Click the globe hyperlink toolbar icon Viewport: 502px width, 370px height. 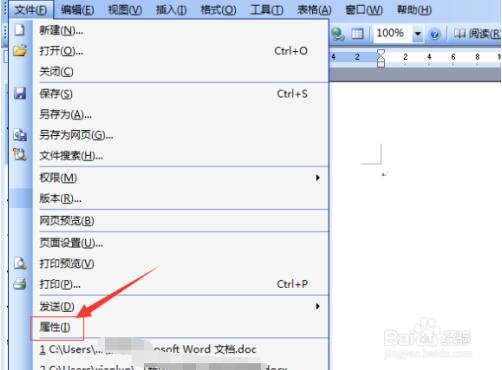338,34
